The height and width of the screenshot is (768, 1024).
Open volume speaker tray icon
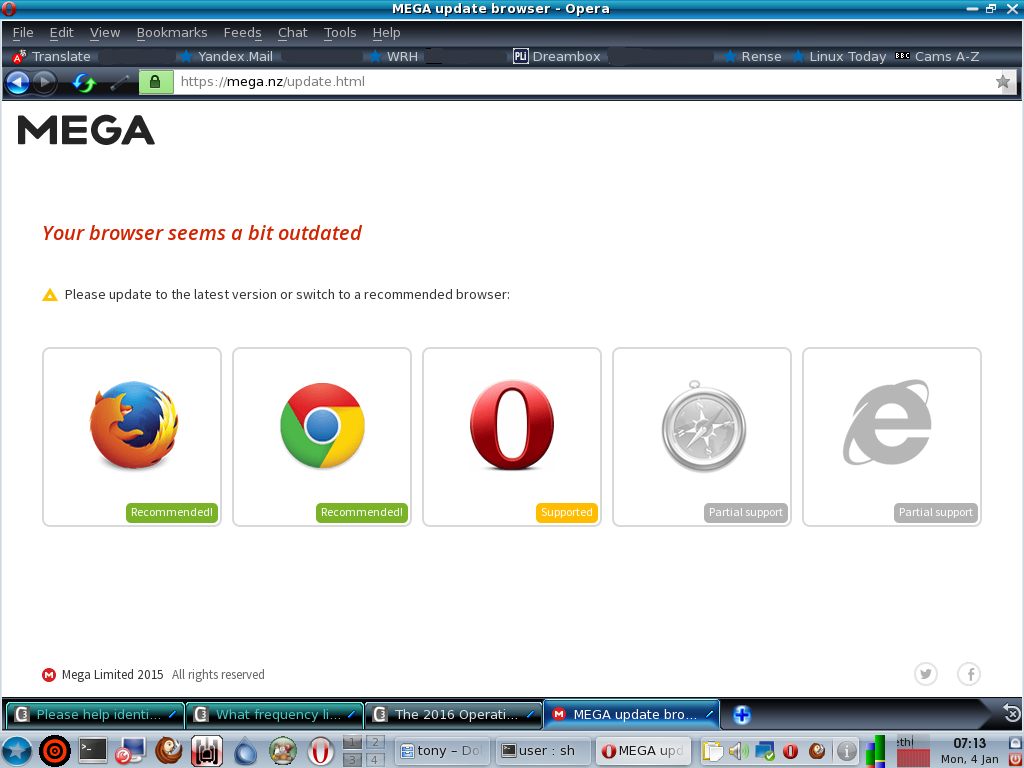click(739, 752)
